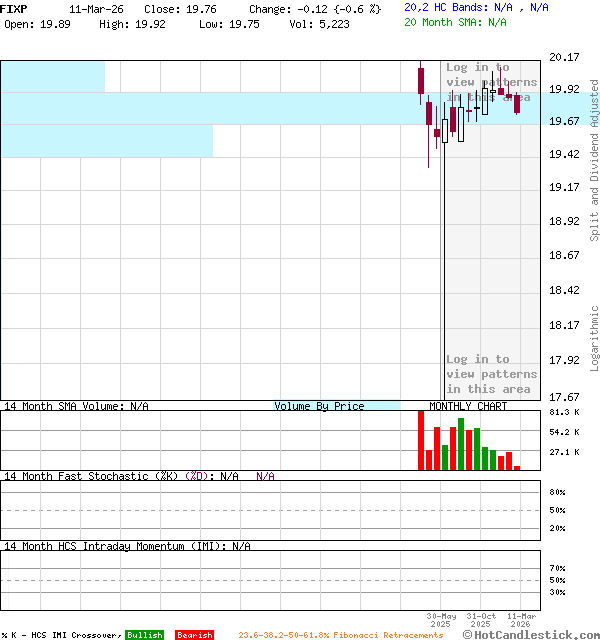This screenshot has height=640, width=600.
Task: Click the red Bearish legend badge
Action: coord(194,635)
